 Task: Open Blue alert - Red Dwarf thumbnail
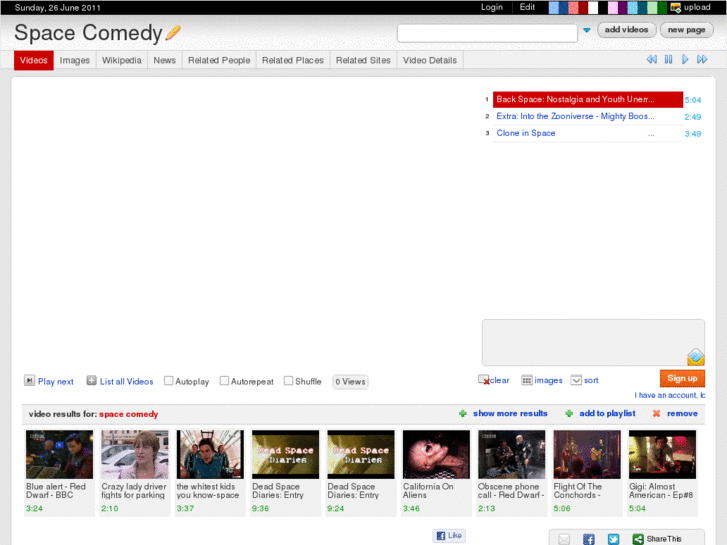tap(59, 454)
